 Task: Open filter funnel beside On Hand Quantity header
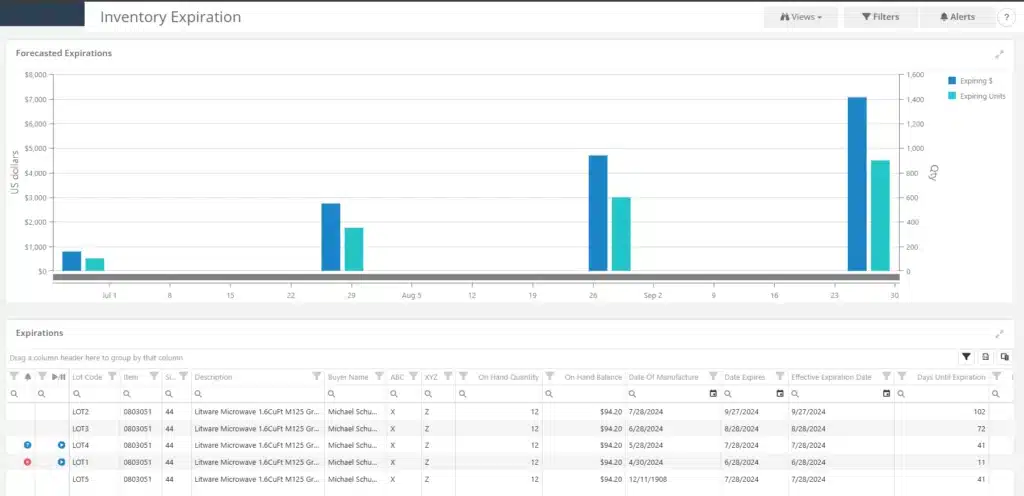tap(463, 376)
